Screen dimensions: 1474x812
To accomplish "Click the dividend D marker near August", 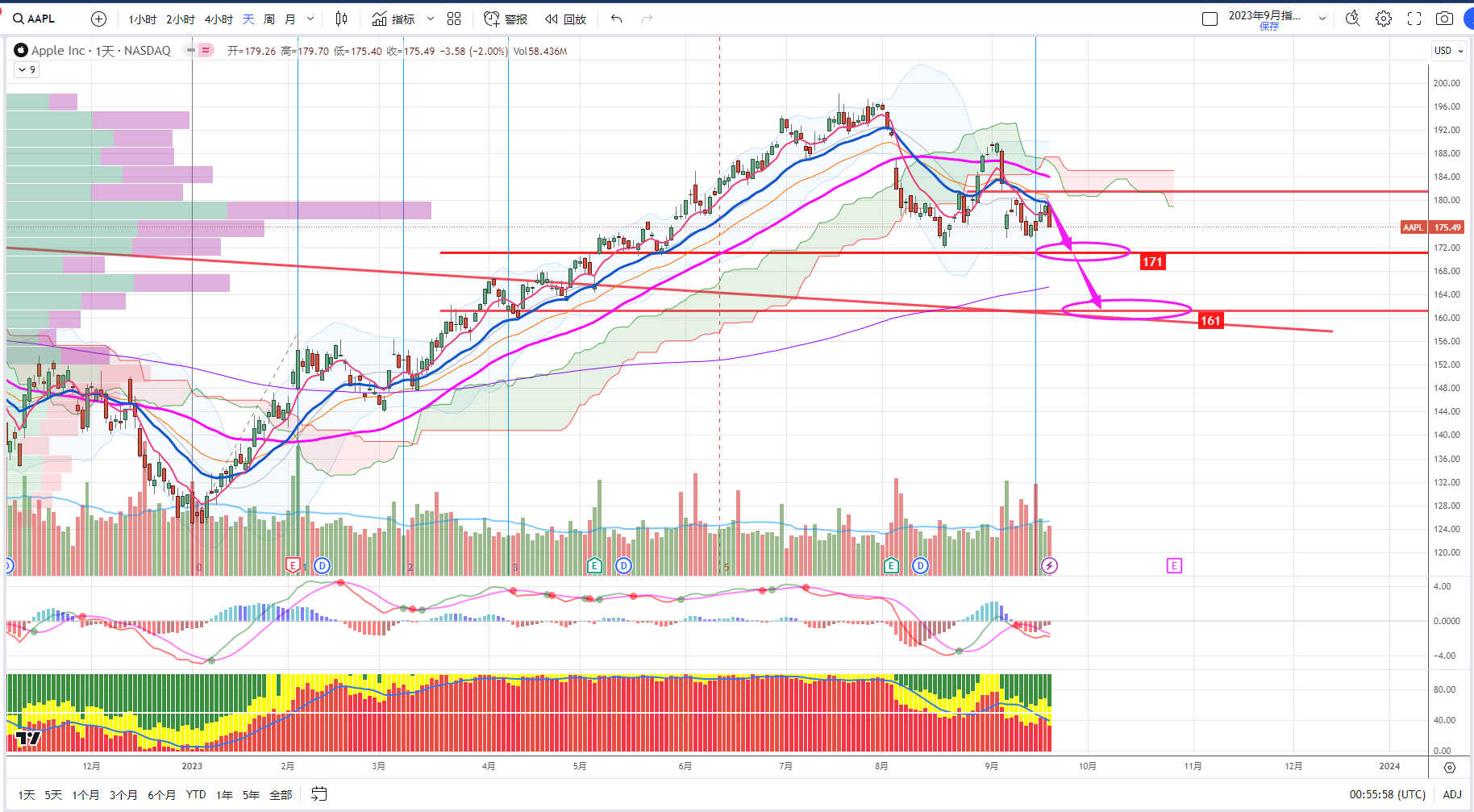I will point(920,565).
